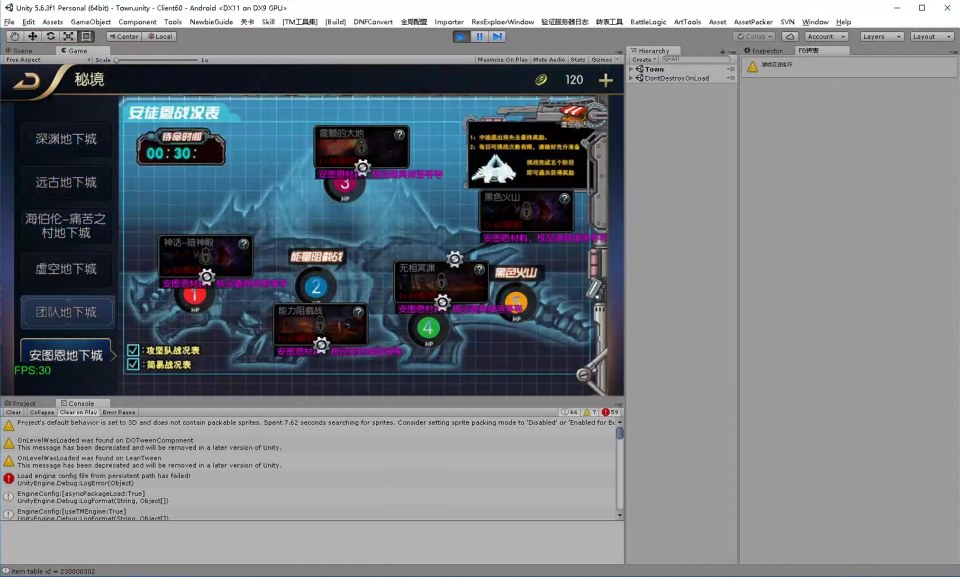The width and height of the screenshot is (960, 577).
Task: Open the GameObject menu
Action: (x=91, y=21)
